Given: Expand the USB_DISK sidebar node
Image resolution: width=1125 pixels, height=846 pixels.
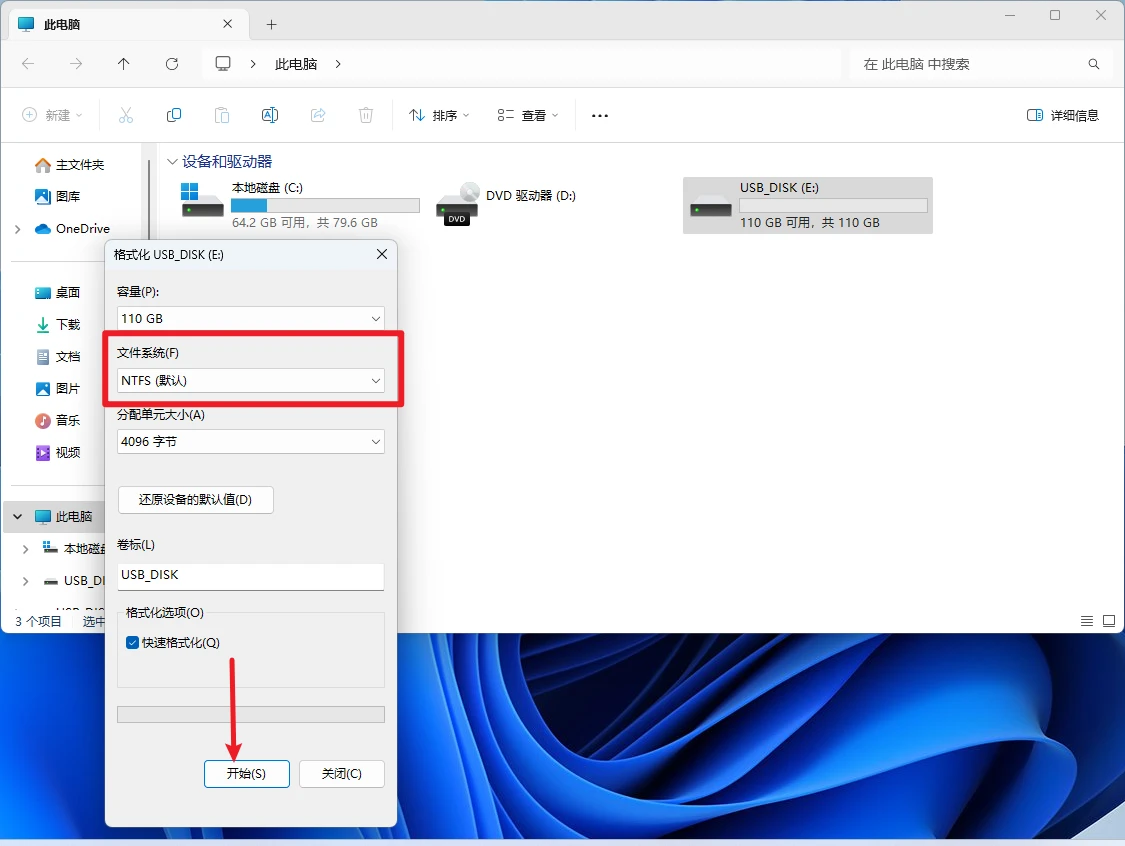Looking at the screenshot, I should coord(25,581).
